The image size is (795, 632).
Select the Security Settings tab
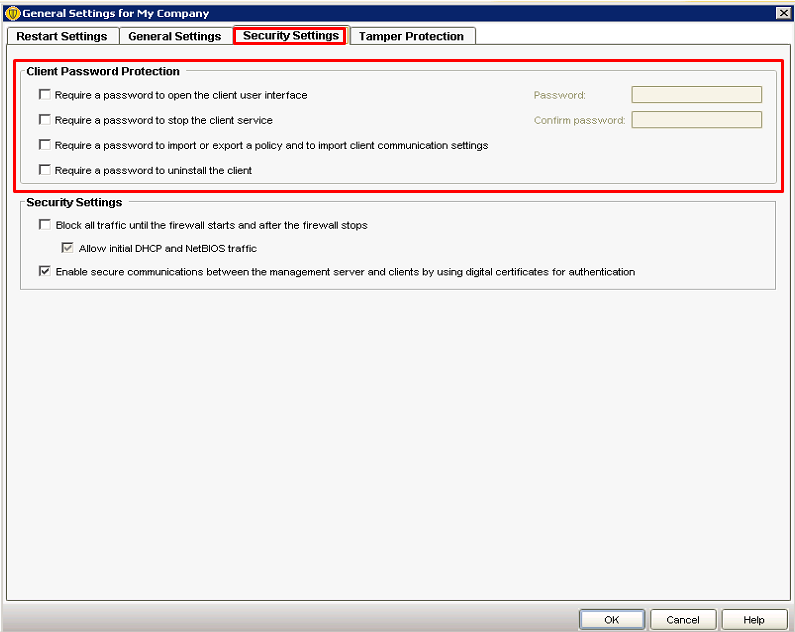[x=290, y=36]
